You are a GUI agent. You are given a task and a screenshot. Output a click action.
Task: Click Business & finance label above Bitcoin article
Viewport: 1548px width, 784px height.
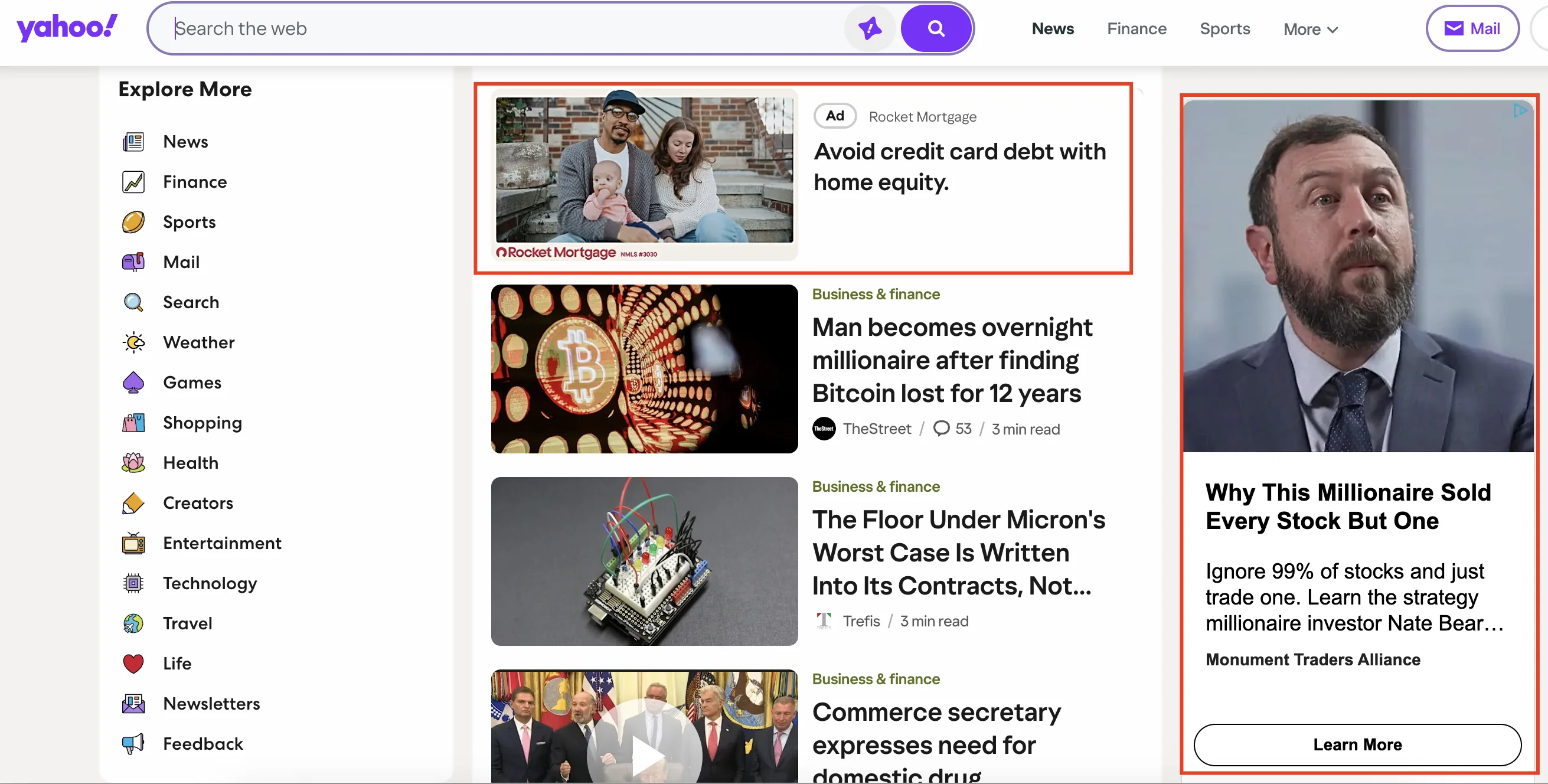coord(876,295)
